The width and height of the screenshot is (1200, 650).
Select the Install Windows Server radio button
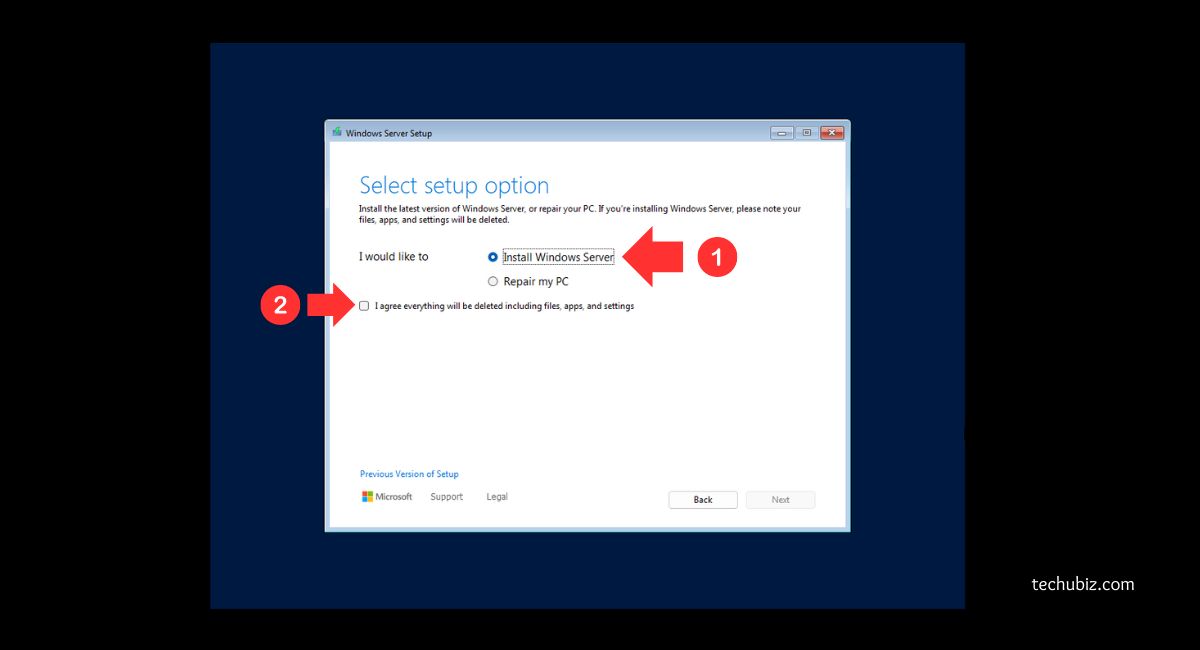pos(493,257)
